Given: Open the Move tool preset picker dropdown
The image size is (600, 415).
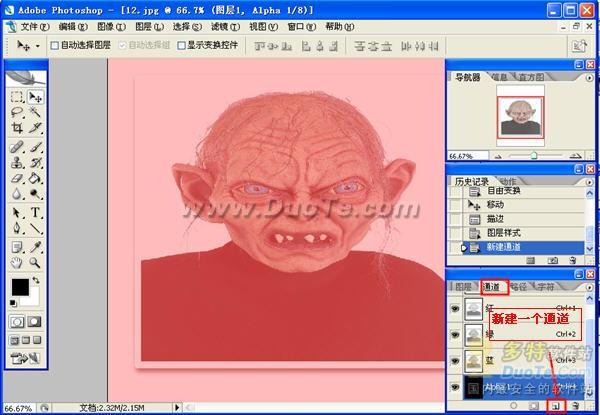Looking at the screenshot, I should [x=38, y=46].
